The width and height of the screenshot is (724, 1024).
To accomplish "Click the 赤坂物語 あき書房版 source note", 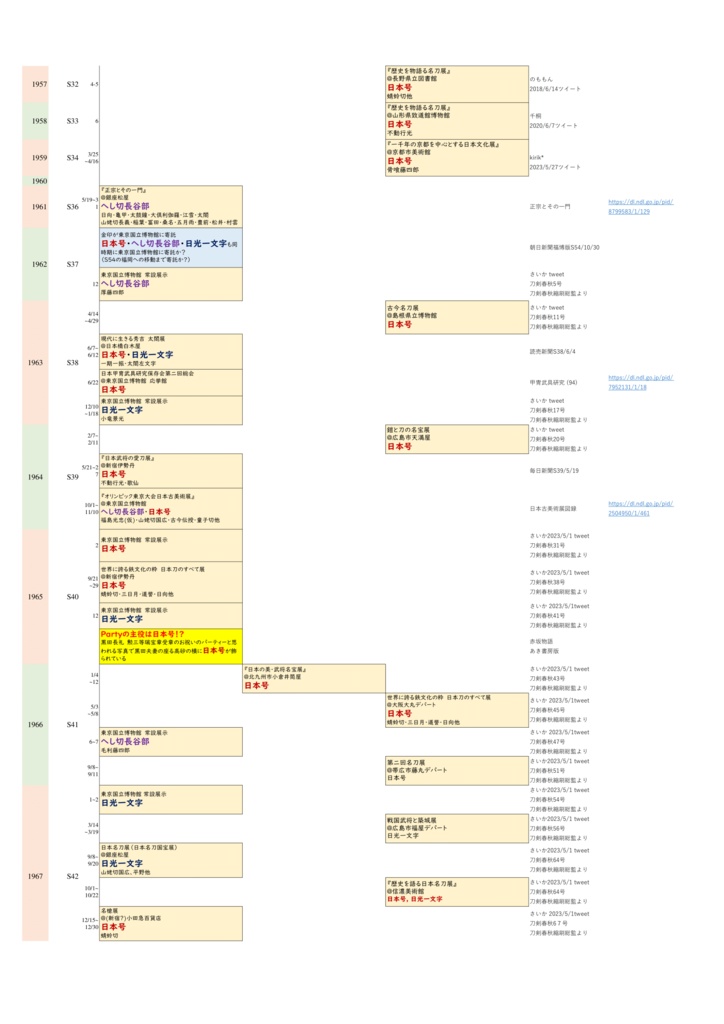I will pyautogui.click(x=544, y=646).
